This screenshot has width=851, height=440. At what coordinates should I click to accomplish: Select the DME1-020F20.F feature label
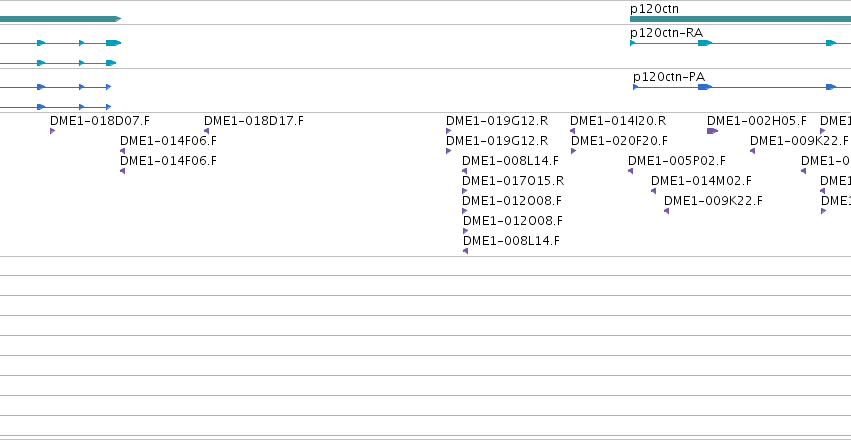[x=619, y=141]
